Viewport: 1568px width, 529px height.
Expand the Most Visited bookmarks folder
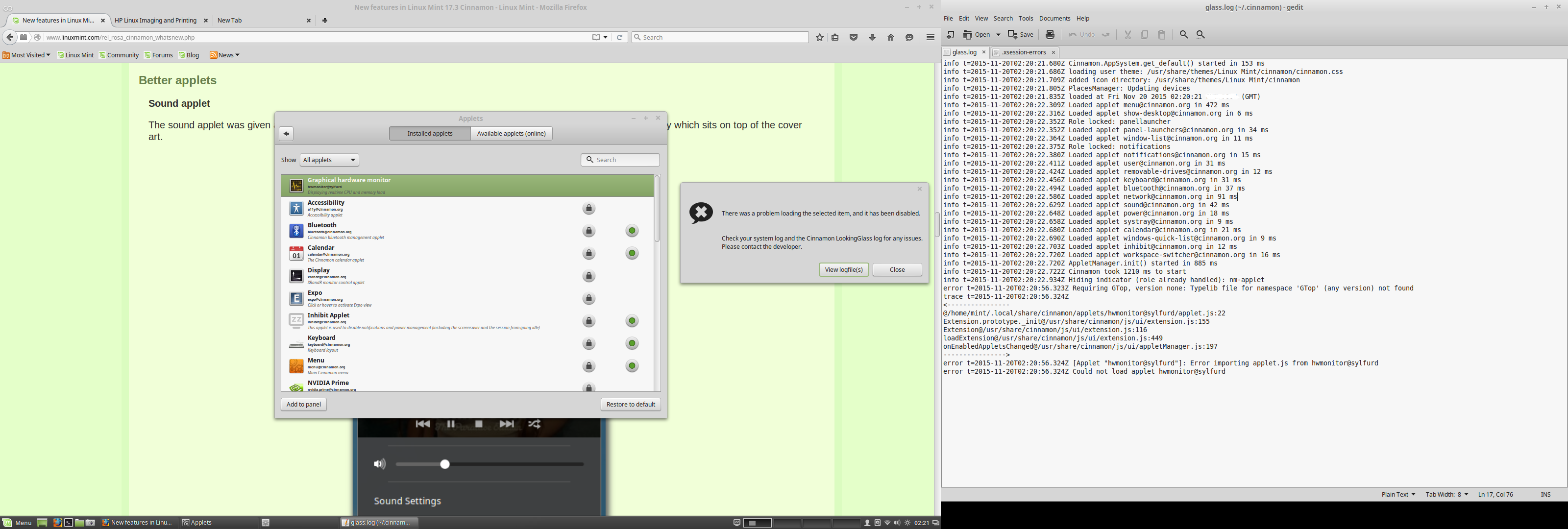coord(26,55)
